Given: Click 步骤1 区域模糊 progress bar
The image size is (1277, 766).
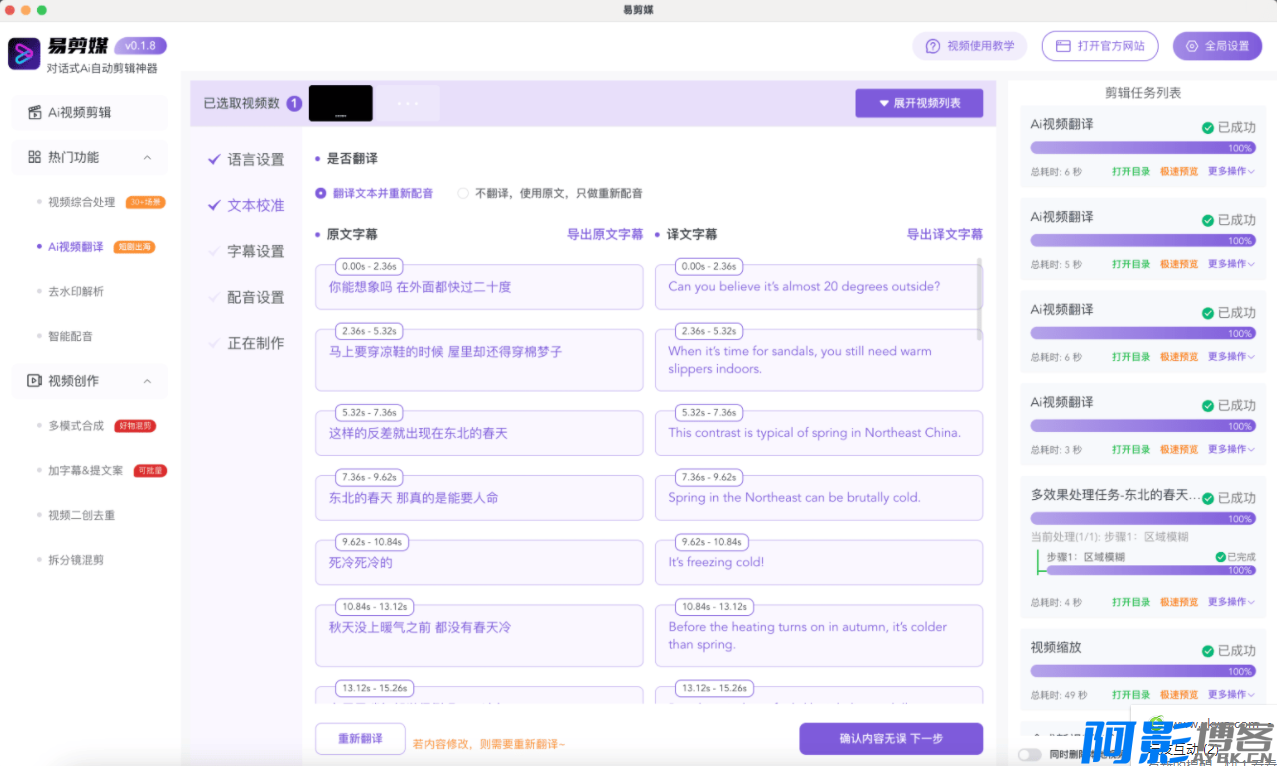Looking at the screenshot, I should click(1150, 570).
